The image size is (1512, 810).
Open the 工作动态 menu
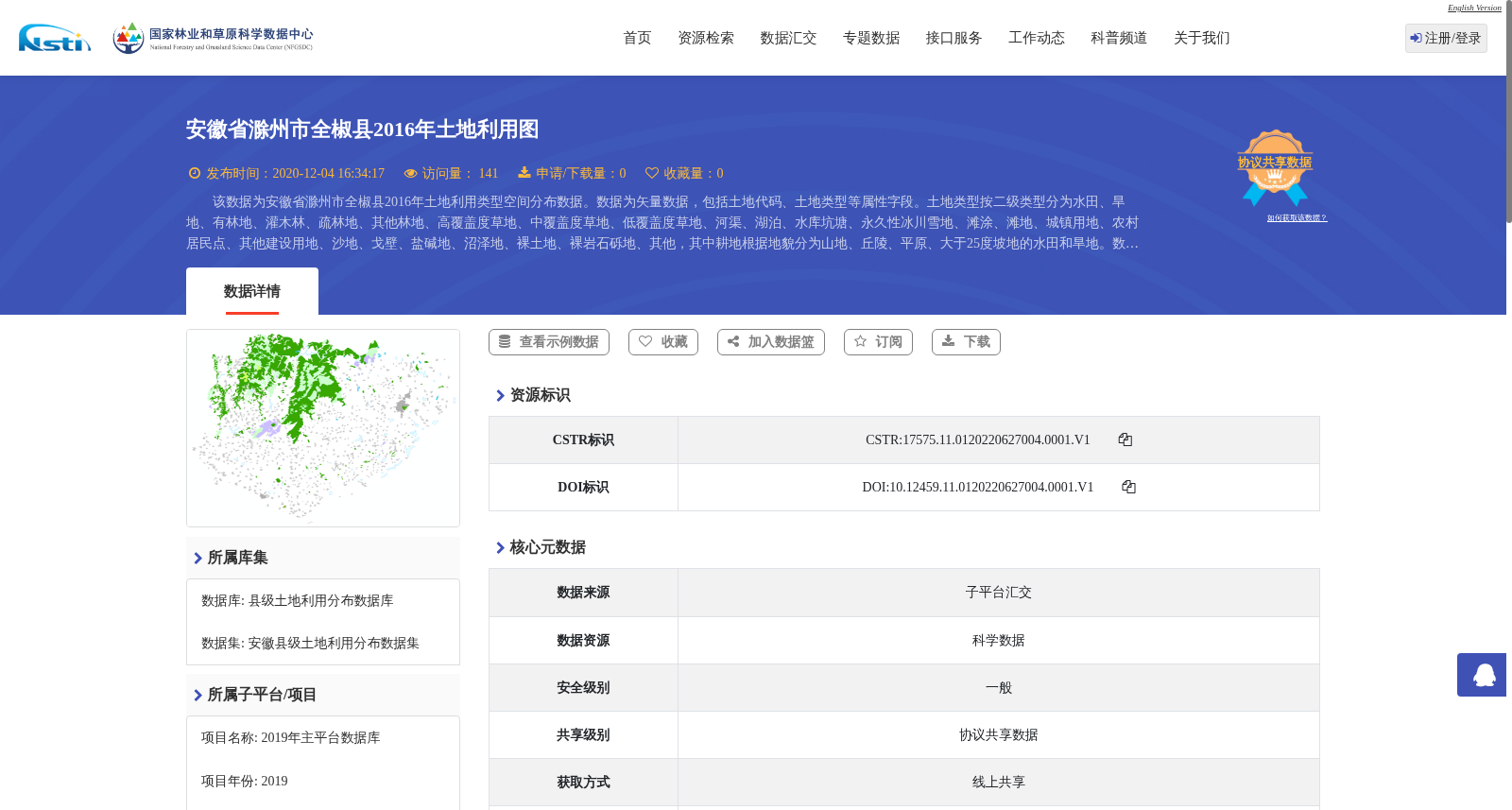point(1037,38)
